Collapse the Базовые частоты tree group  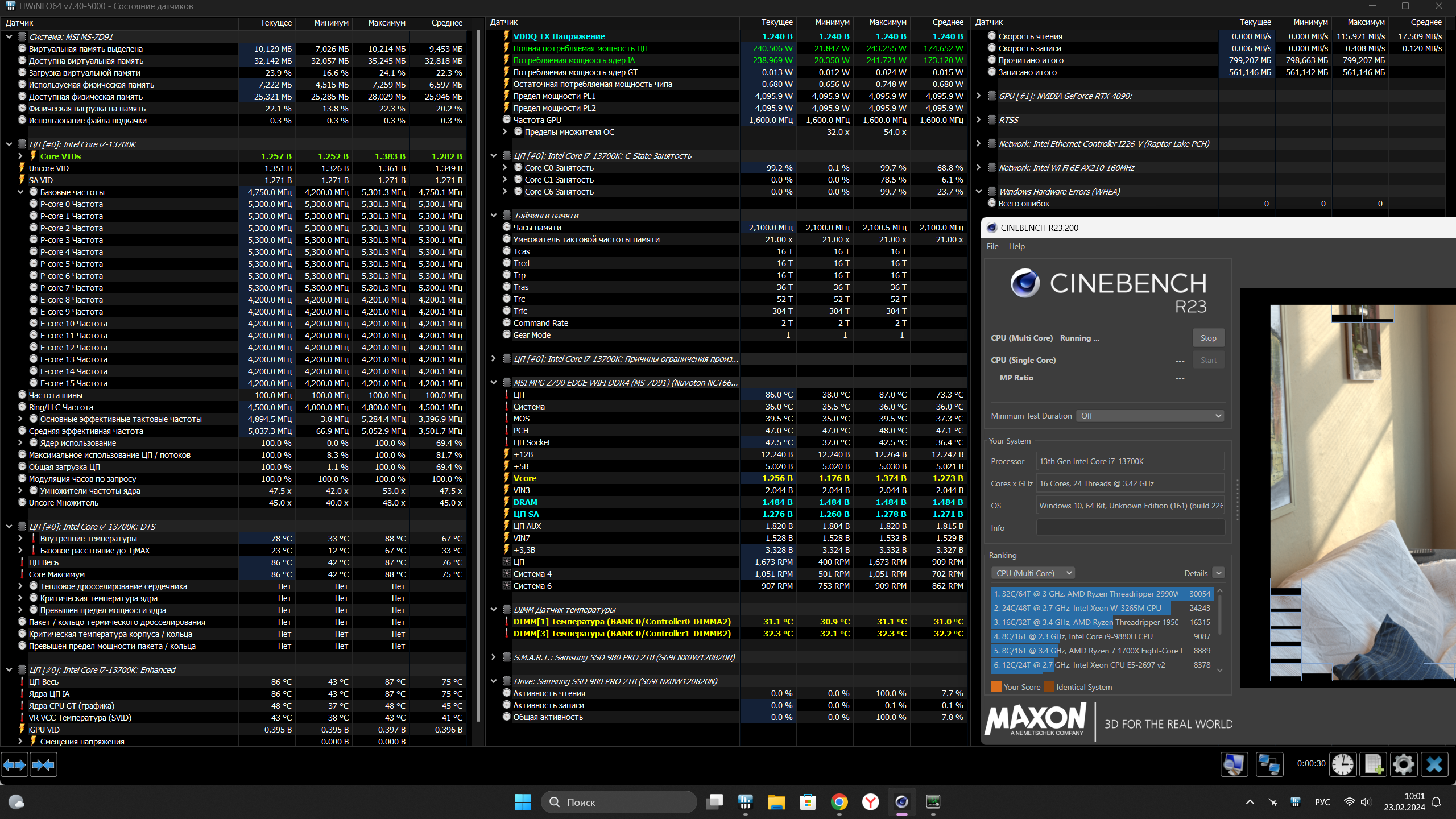pyautogui.click(x=20, y=192)
